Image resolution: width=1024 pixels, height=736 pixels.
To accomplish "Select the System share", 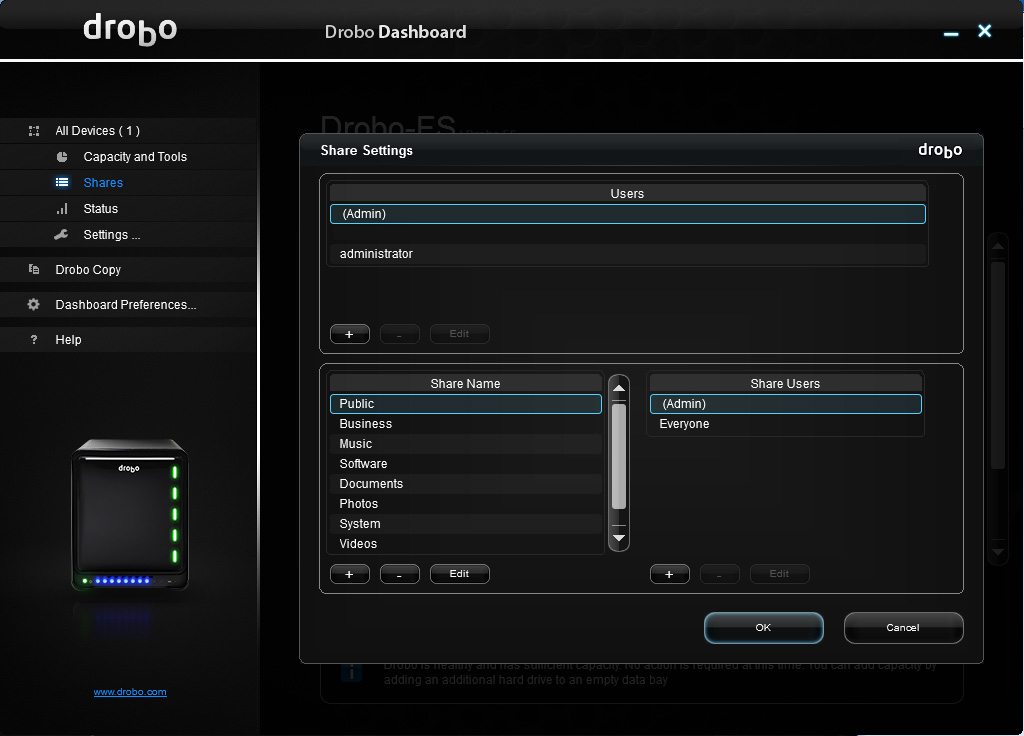I will tap(466, 524).
